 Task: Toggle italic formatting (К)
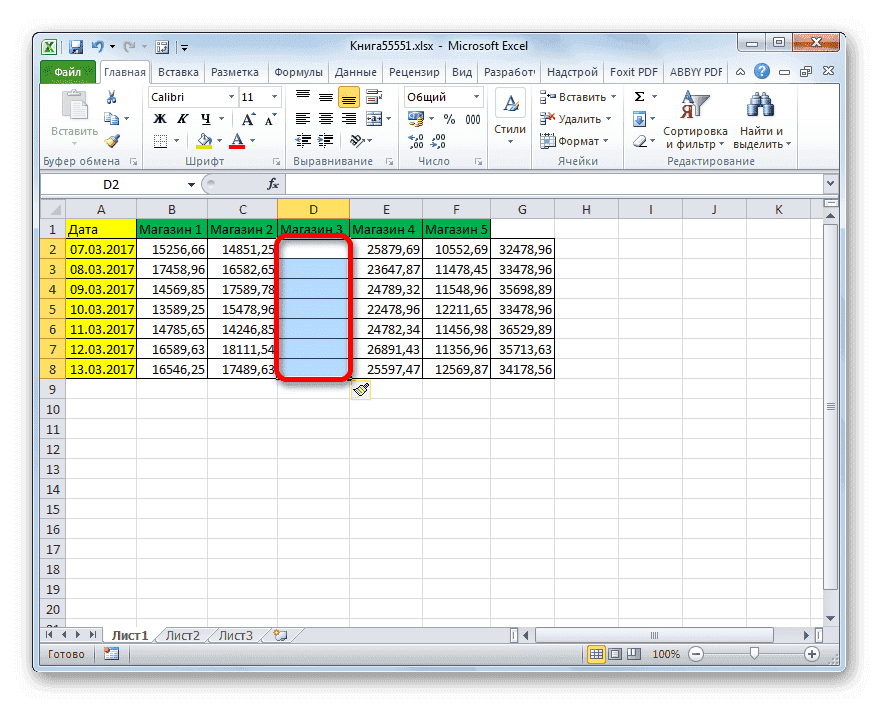click(x=183, y=118)
